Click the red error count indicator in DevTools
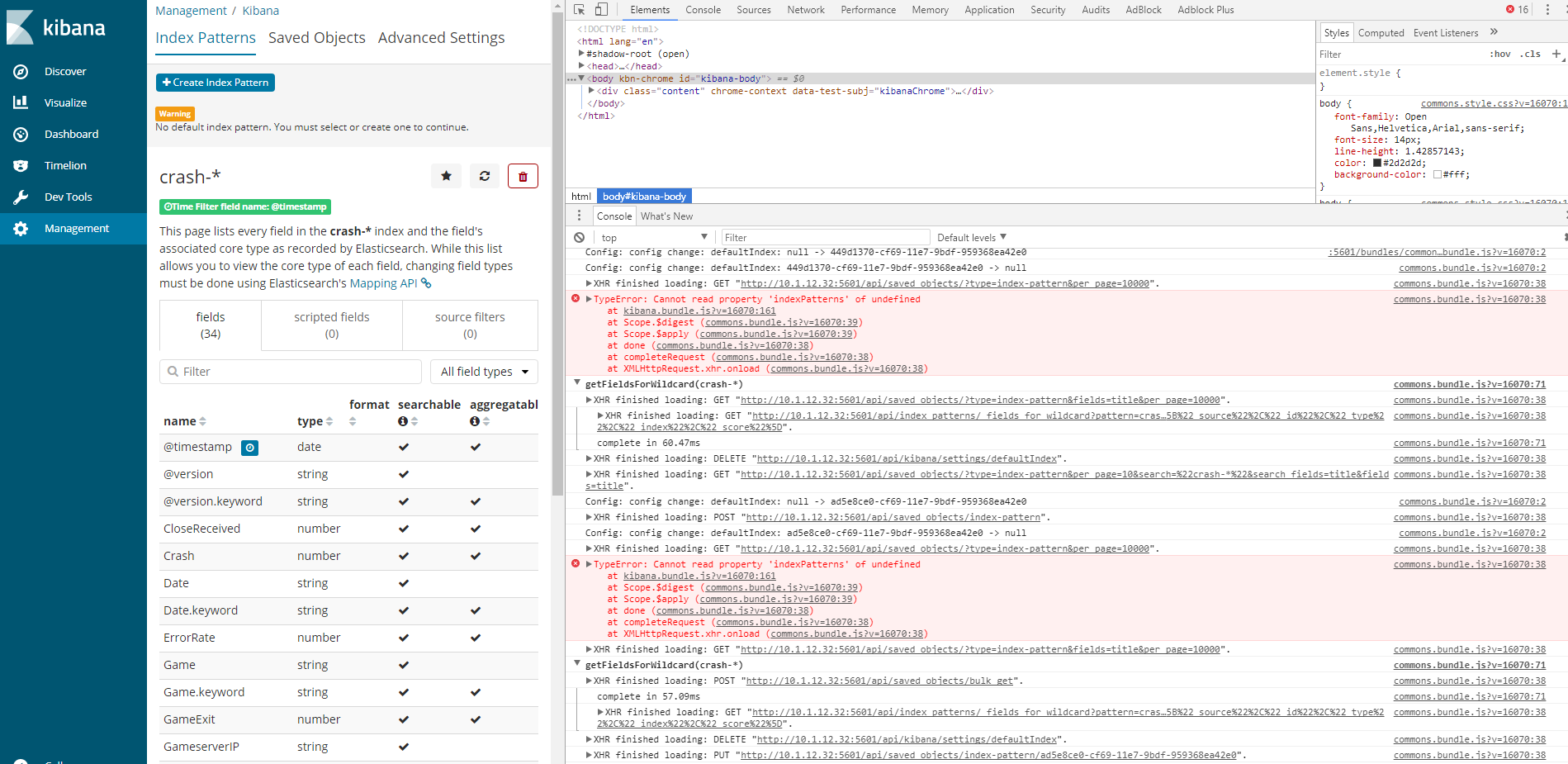This screenshot has height=764, width=1568. [x=1517, y=10]
